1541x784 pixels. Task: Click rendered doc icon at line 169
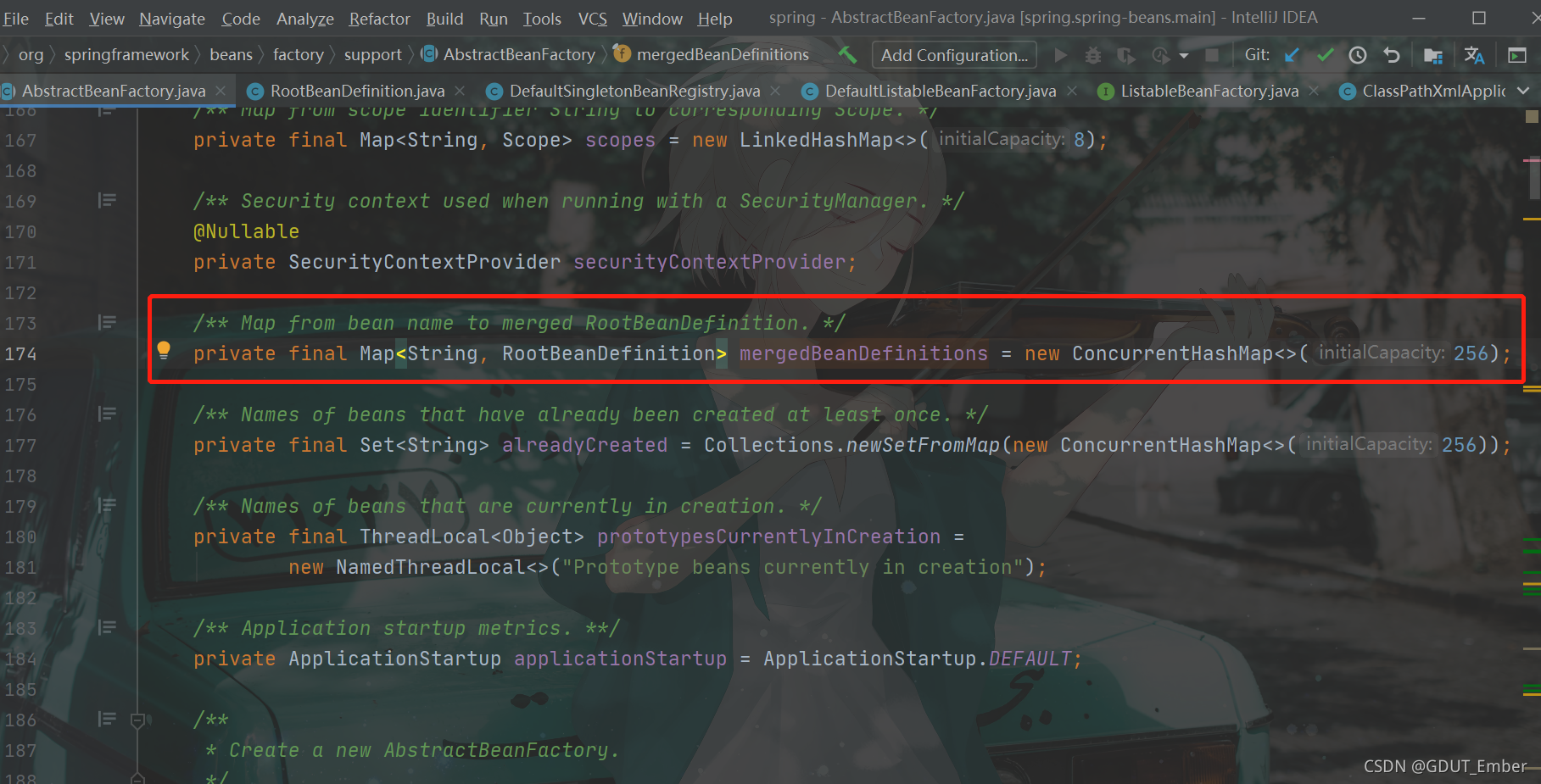coord(107,200)
